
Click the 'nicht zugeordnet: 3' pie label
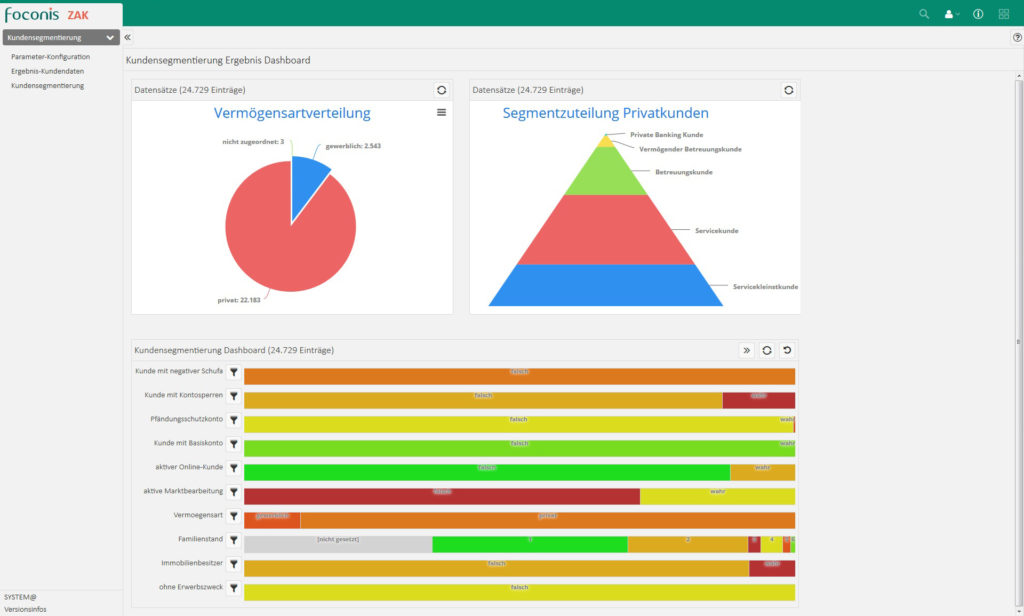(253, 142)
